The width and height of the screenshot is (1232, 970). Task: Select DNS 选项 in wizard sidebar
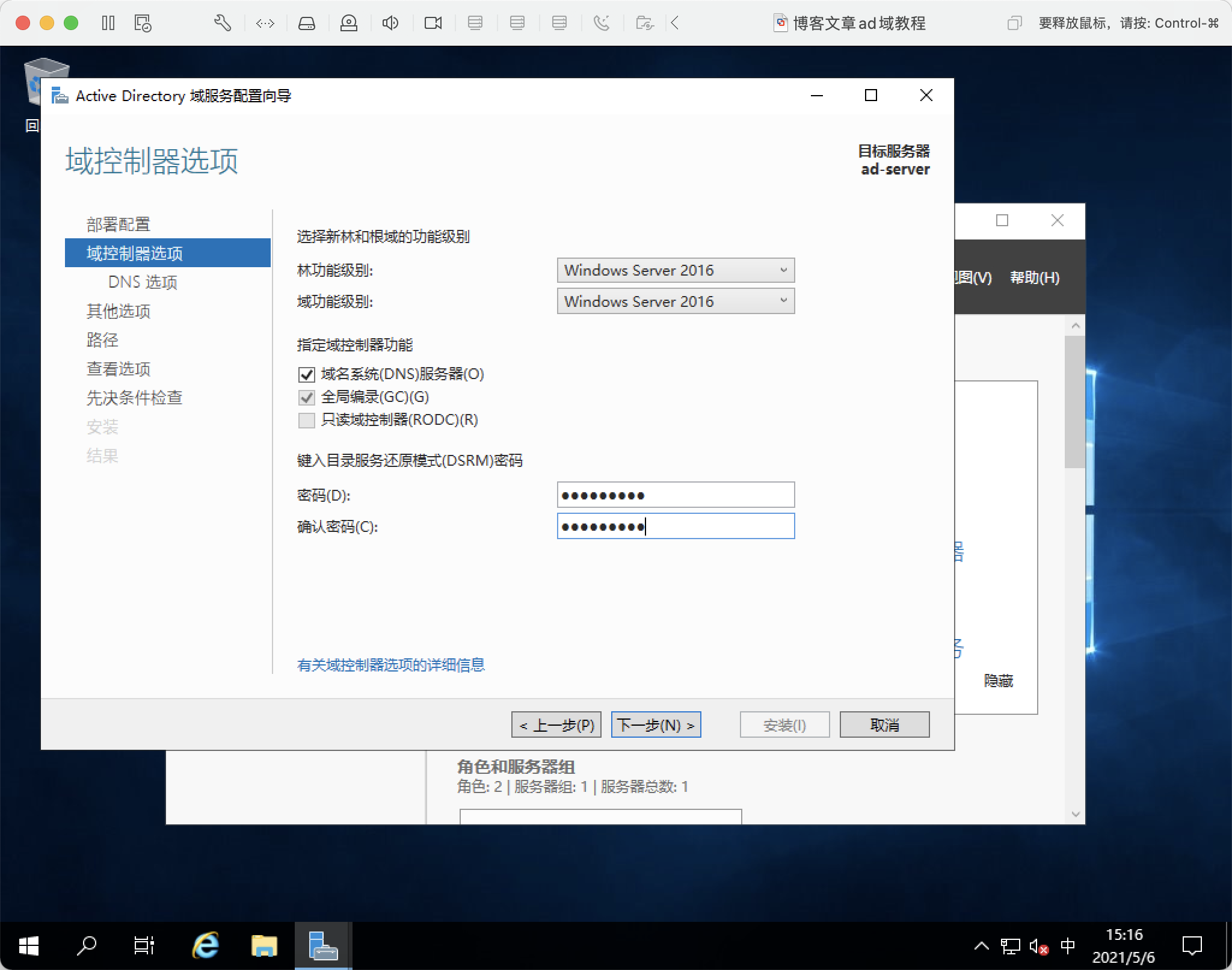click(143, 282)
